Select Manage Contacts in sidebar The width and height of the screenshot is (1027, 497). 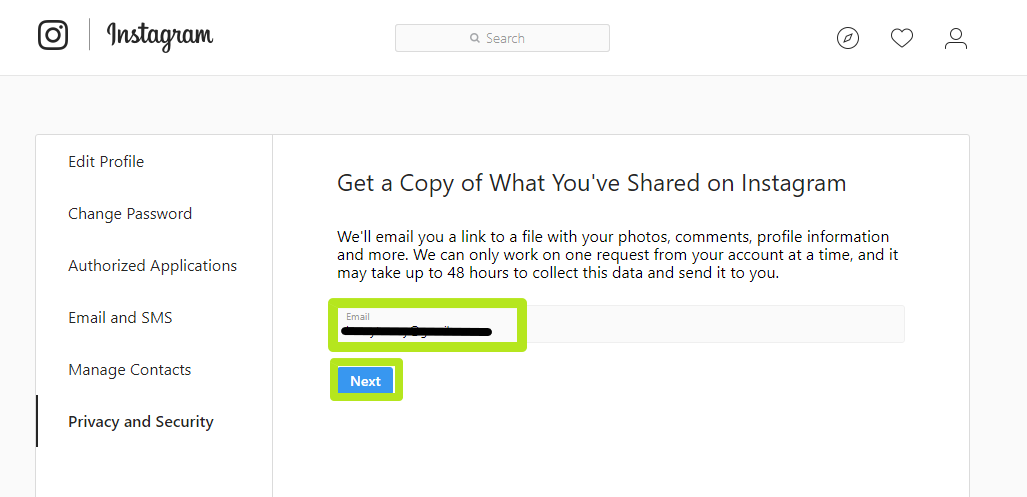point(130,370)
